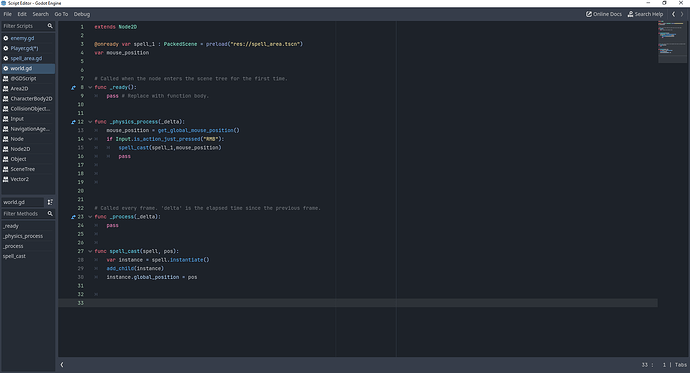
Task: Click inside the Filter Scripts field
Action: pyautogui.click(x=24, y=26)
